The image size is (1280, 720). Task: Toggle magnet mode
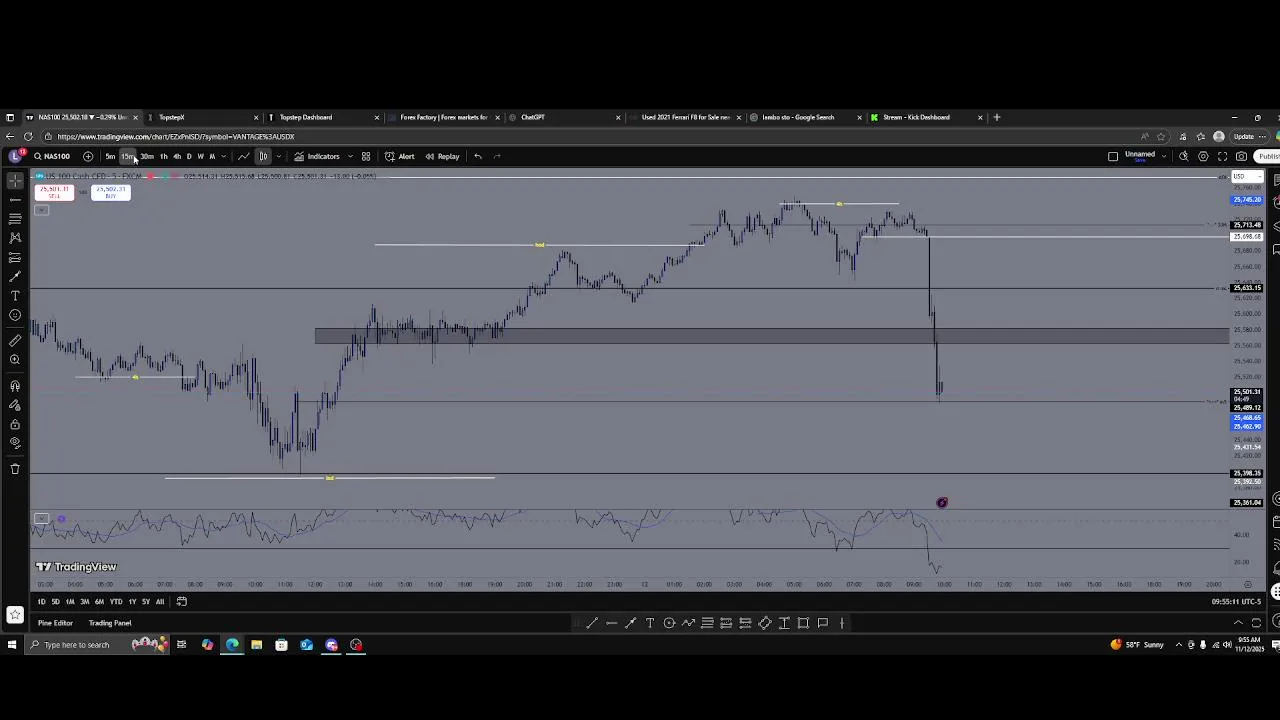[15, 386]
